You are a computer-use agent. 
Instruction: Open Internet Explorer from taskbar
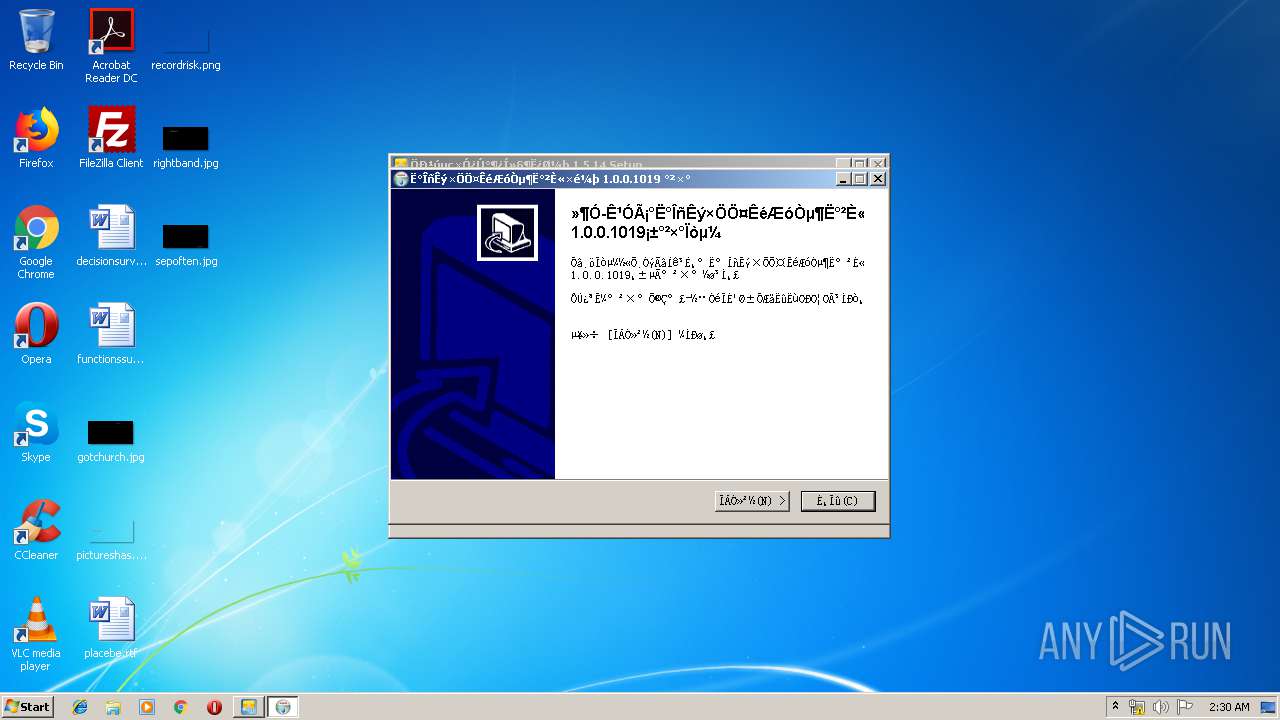point(80,707)
